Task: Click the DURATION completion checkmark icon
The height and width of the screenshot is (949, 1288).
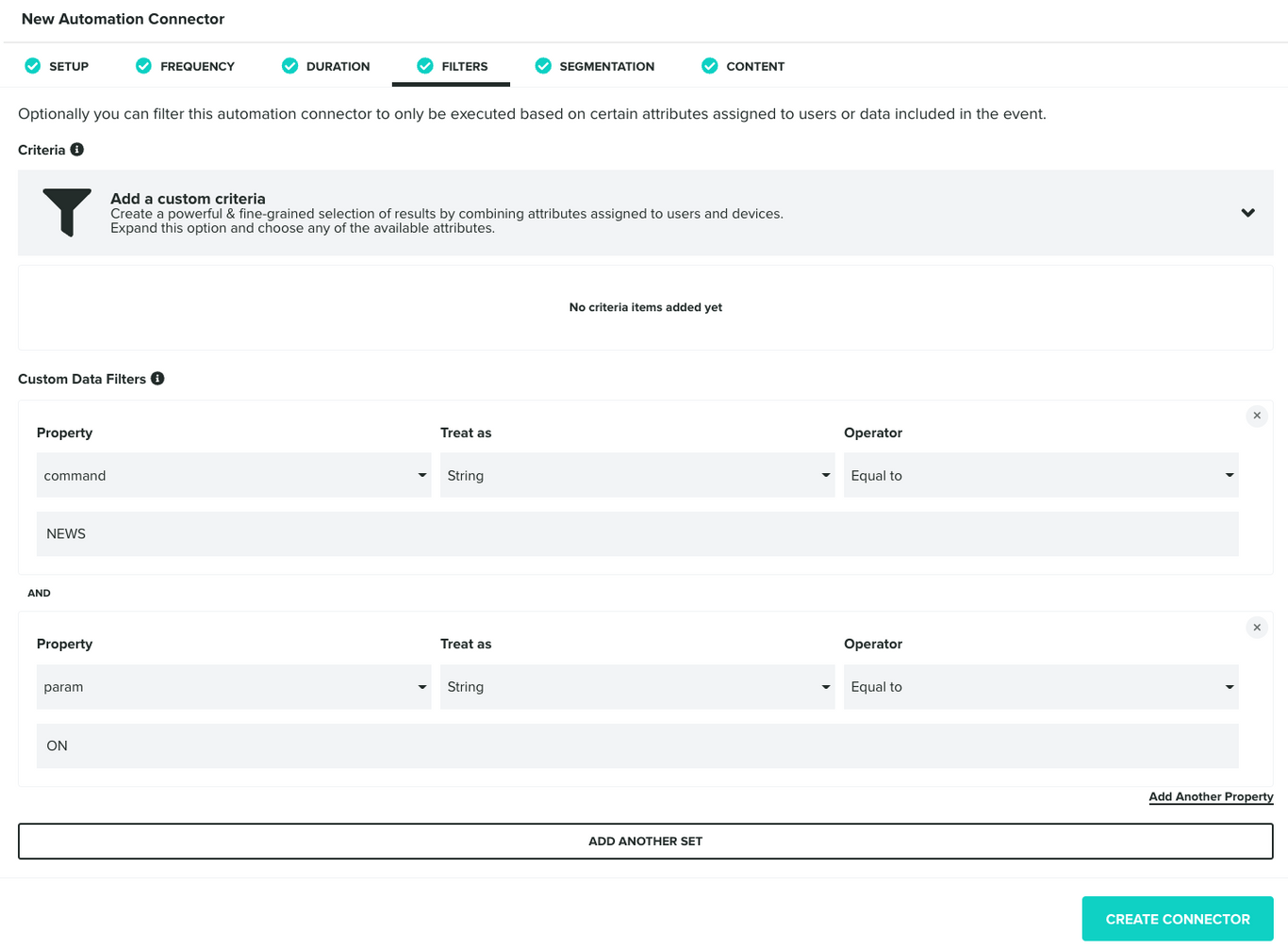Action: 289,65
